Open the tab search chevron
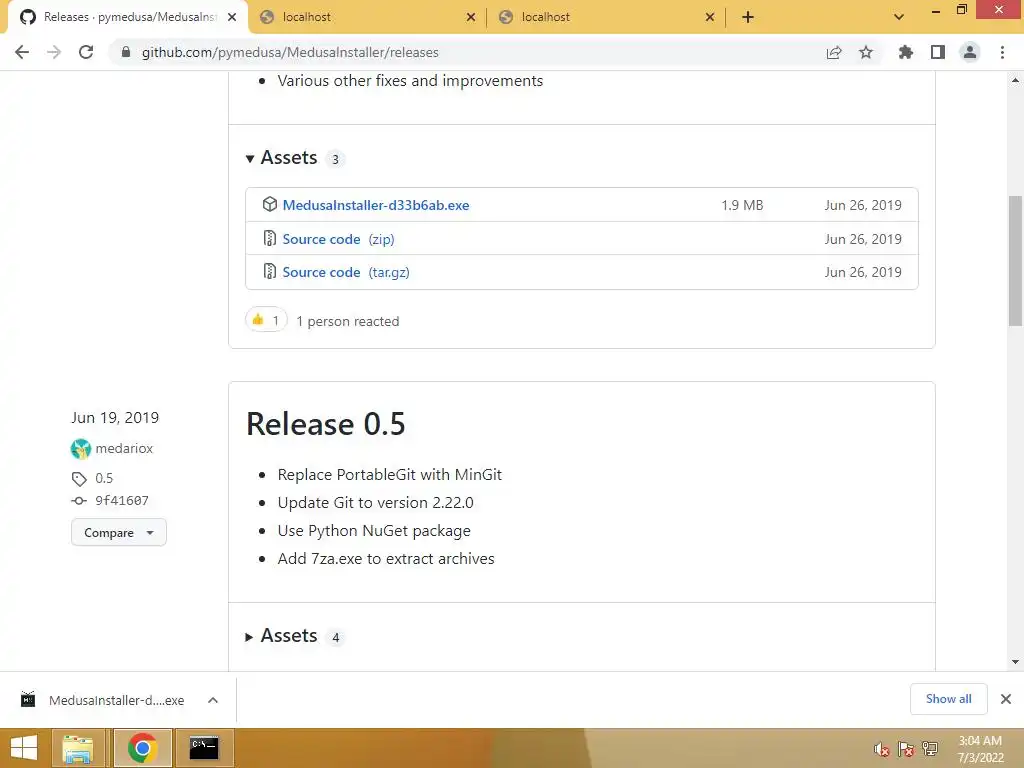Screen dimensions: 1024x768 click(x=899, y=17)
